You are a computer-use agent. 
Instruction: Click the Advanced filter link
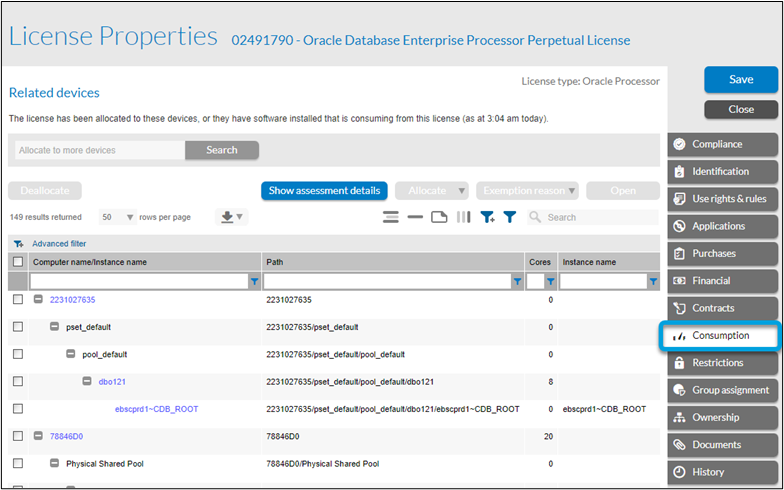[59, 244]
